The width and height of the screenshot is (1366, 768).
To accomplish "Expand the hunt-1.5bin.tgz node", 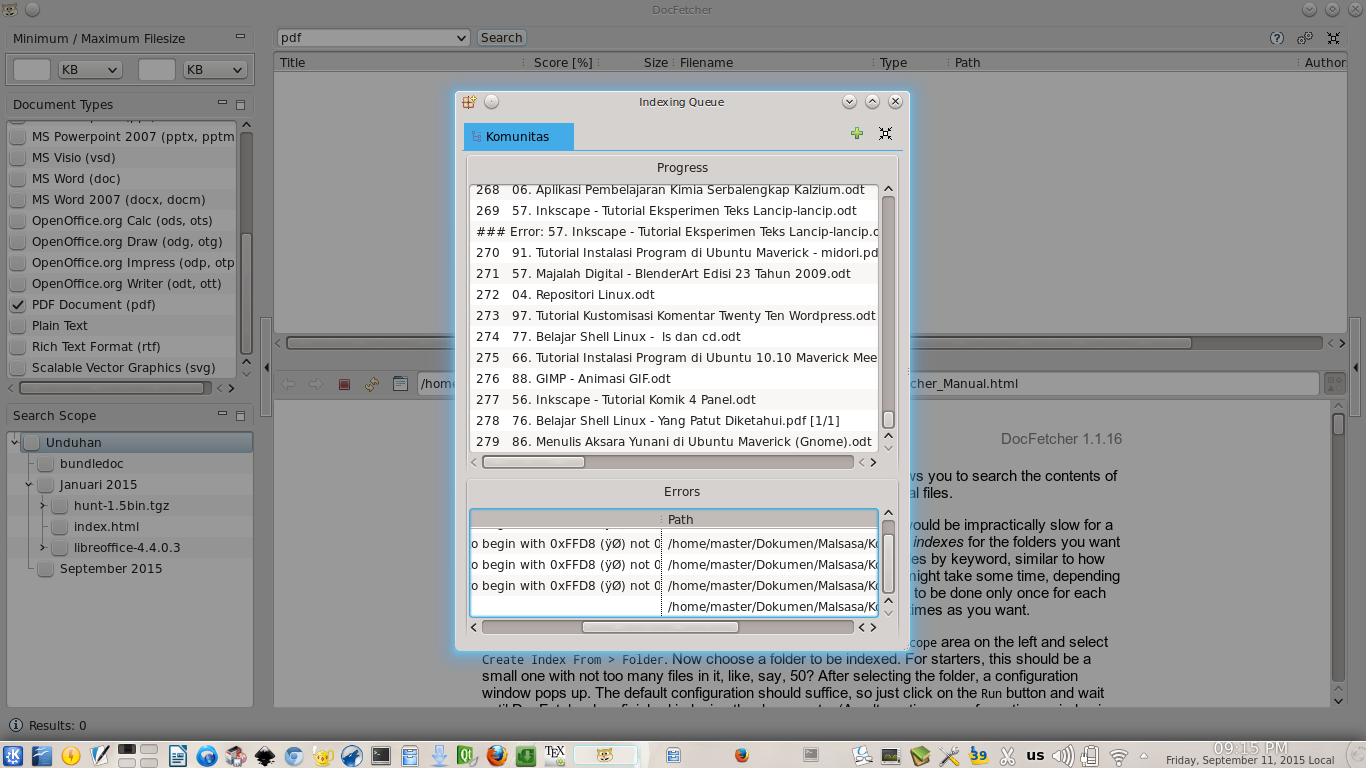I will pos(43,506).
